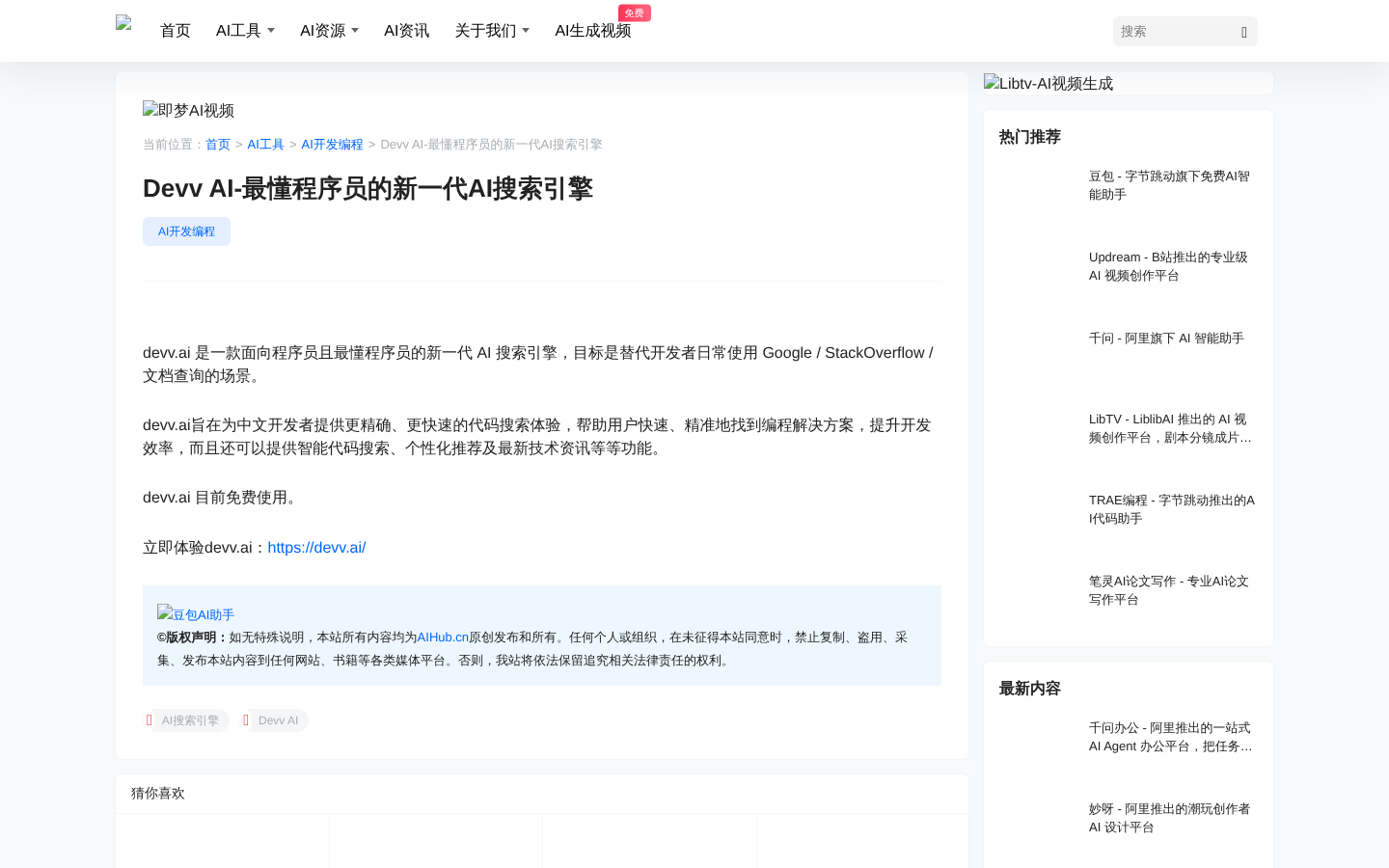
Task: Select the Devv AI tag
Action: click(275, 720)
